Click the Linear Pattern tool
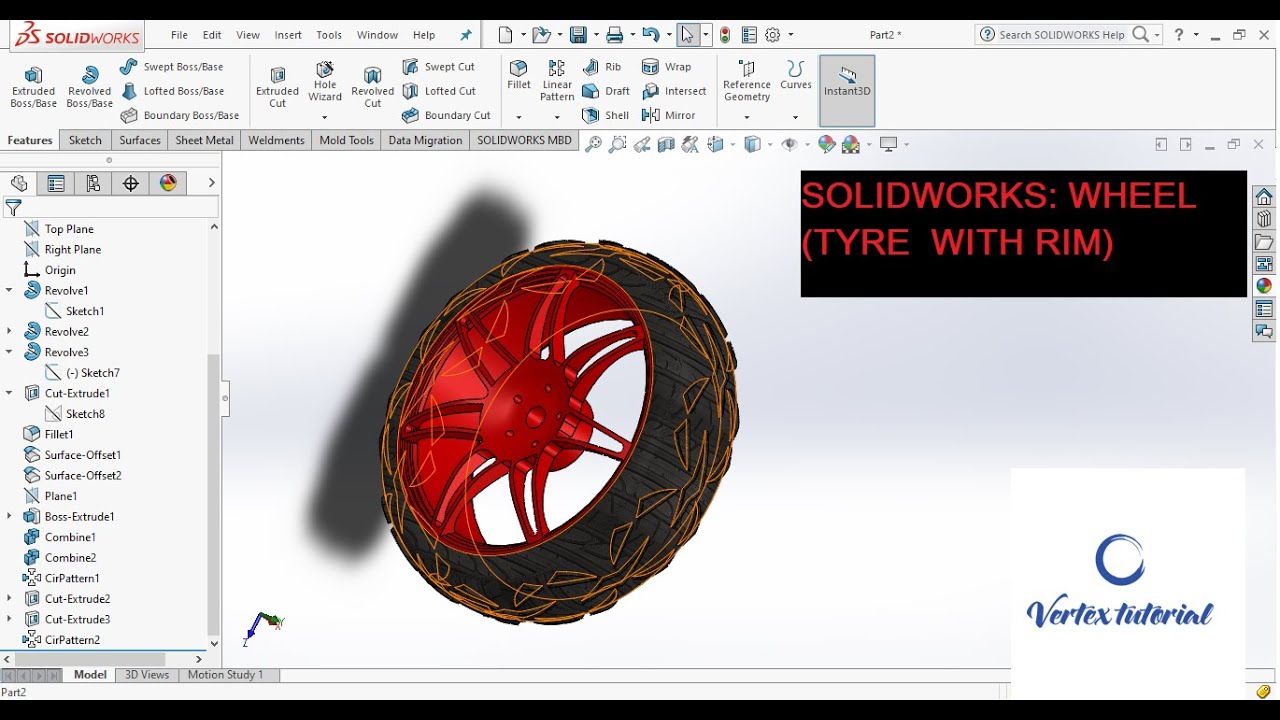The image size is (1280, 720). 557,81
